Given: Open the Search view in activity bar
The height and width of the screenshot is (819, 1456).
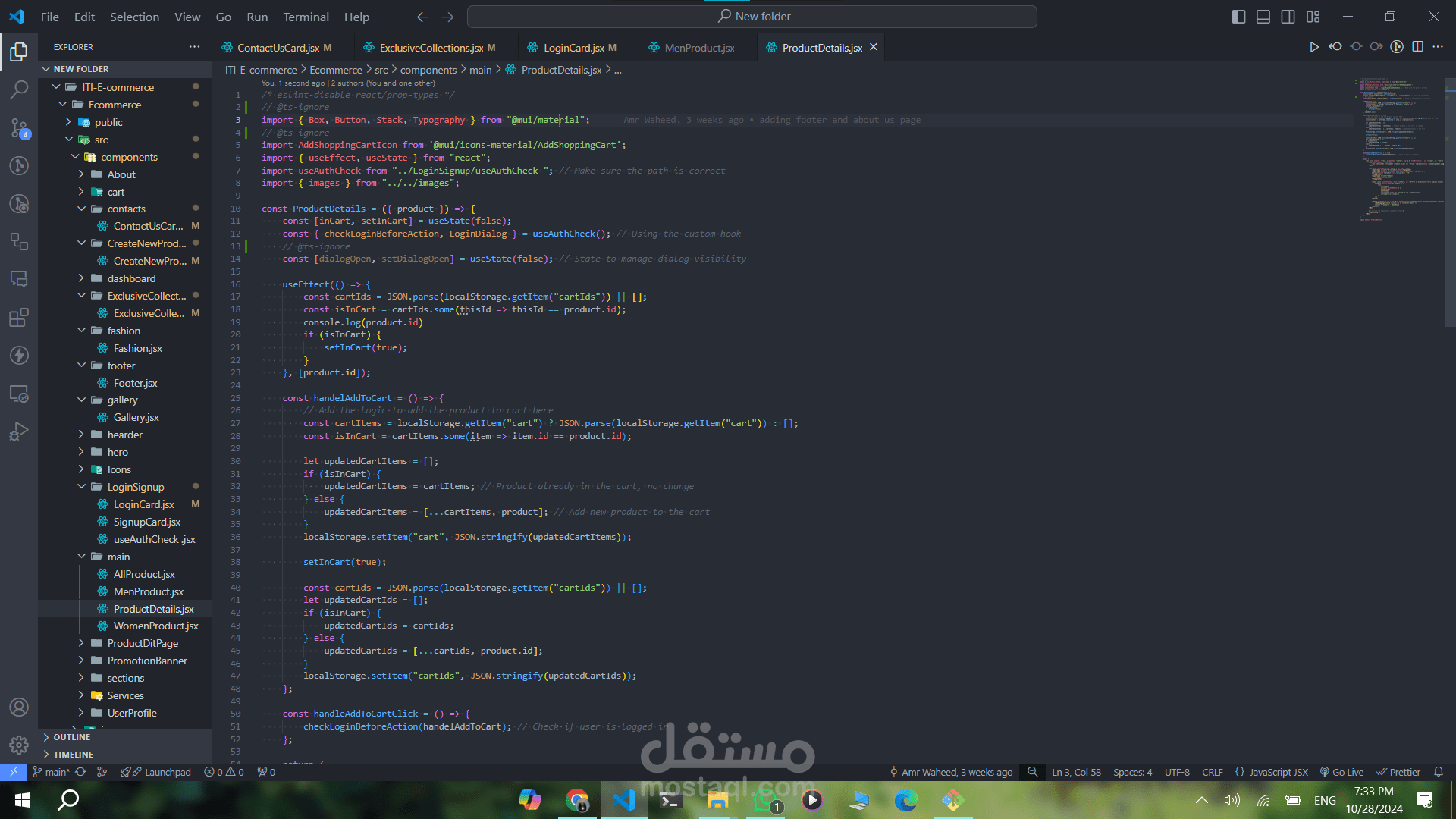Looking at the screenshot, I should [19, 89].
